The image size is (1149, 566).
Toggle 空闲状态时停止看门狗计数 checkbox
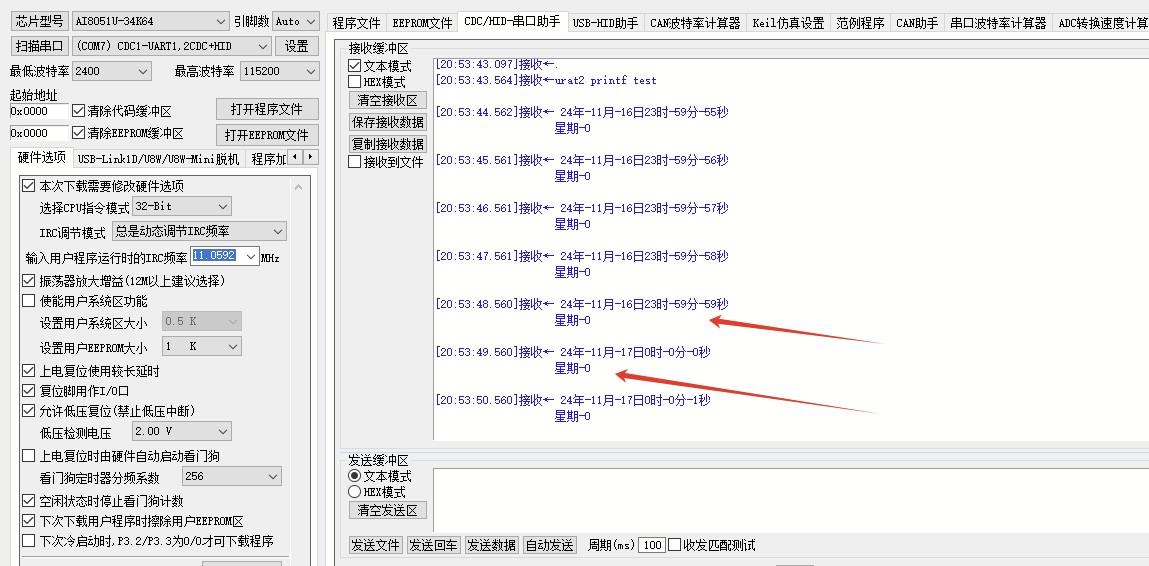pos(29,501)
